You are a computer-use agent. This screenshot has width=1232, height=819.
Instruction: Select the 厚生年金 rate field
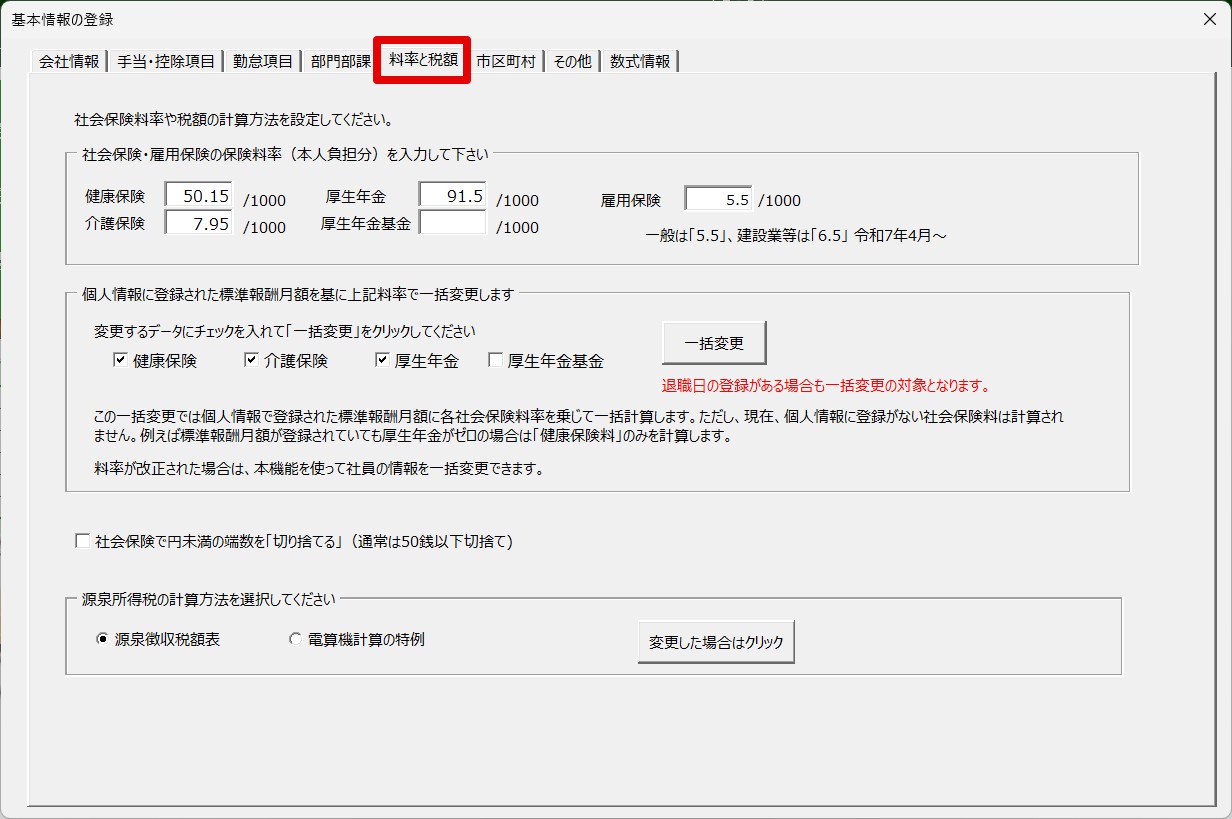(x=452, y=197)
